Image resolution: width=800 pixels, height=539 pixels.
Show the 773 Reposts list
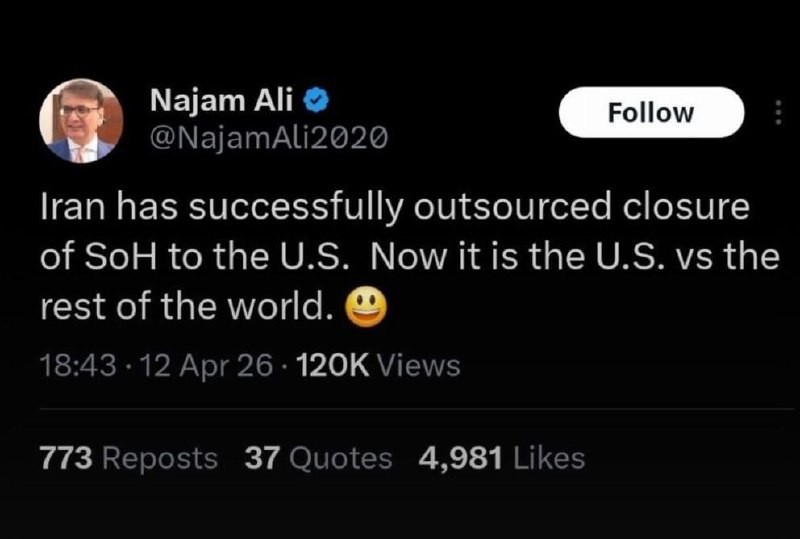pyautogui.click(x=128, y=458)
